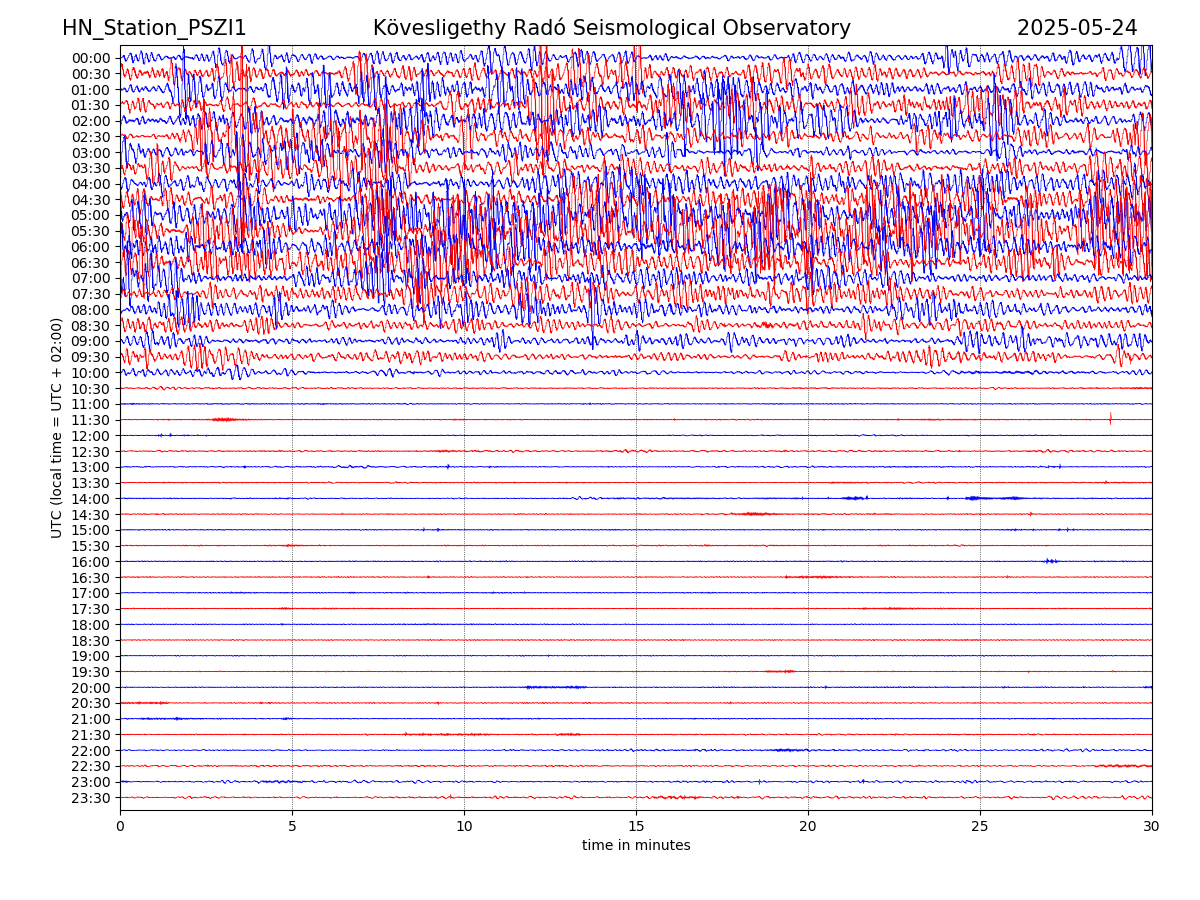Click the red spike near minute 29 on the 11:30 trace
1200x900 pixels.
pyautogui.click(x=1110, y=418)
